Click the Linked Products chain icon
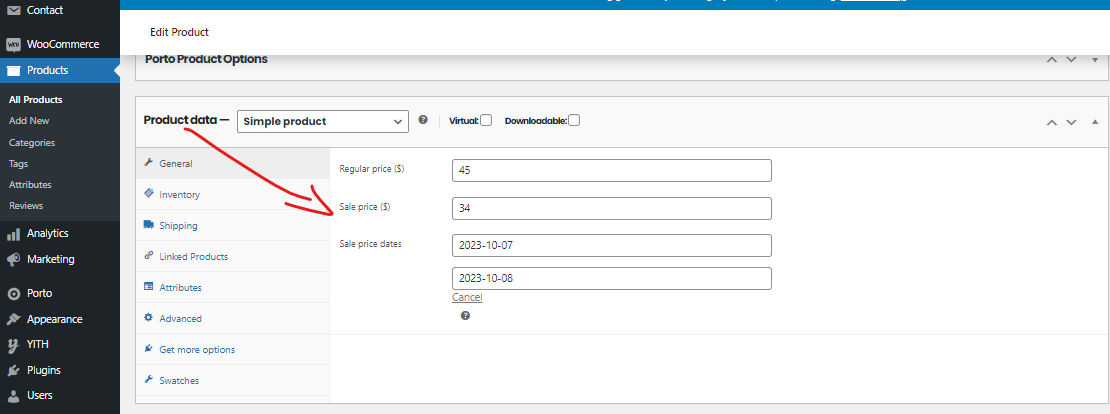Screen dimensions: 1110x414 149,255
